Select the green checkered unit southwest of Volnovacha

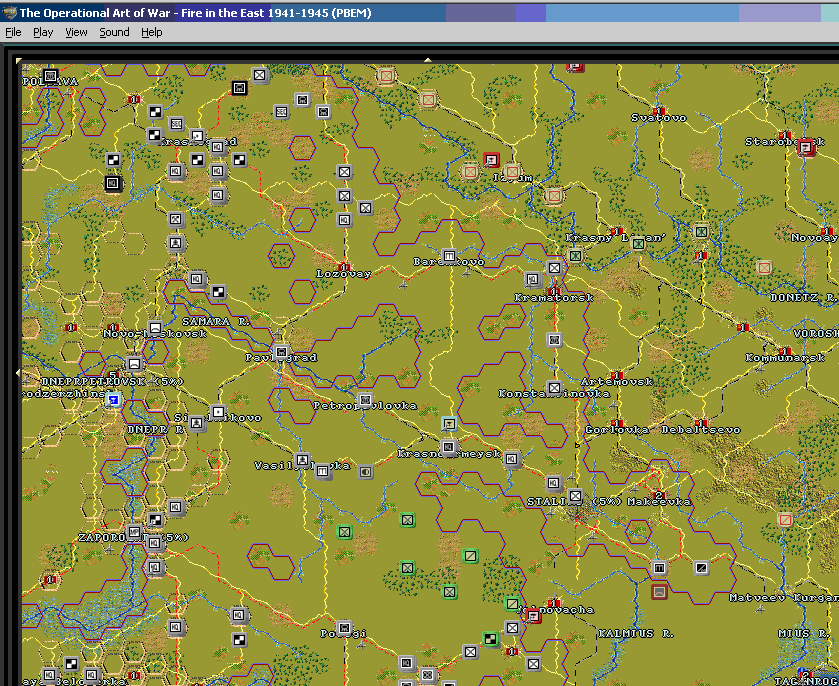click(x=491, y=639)
